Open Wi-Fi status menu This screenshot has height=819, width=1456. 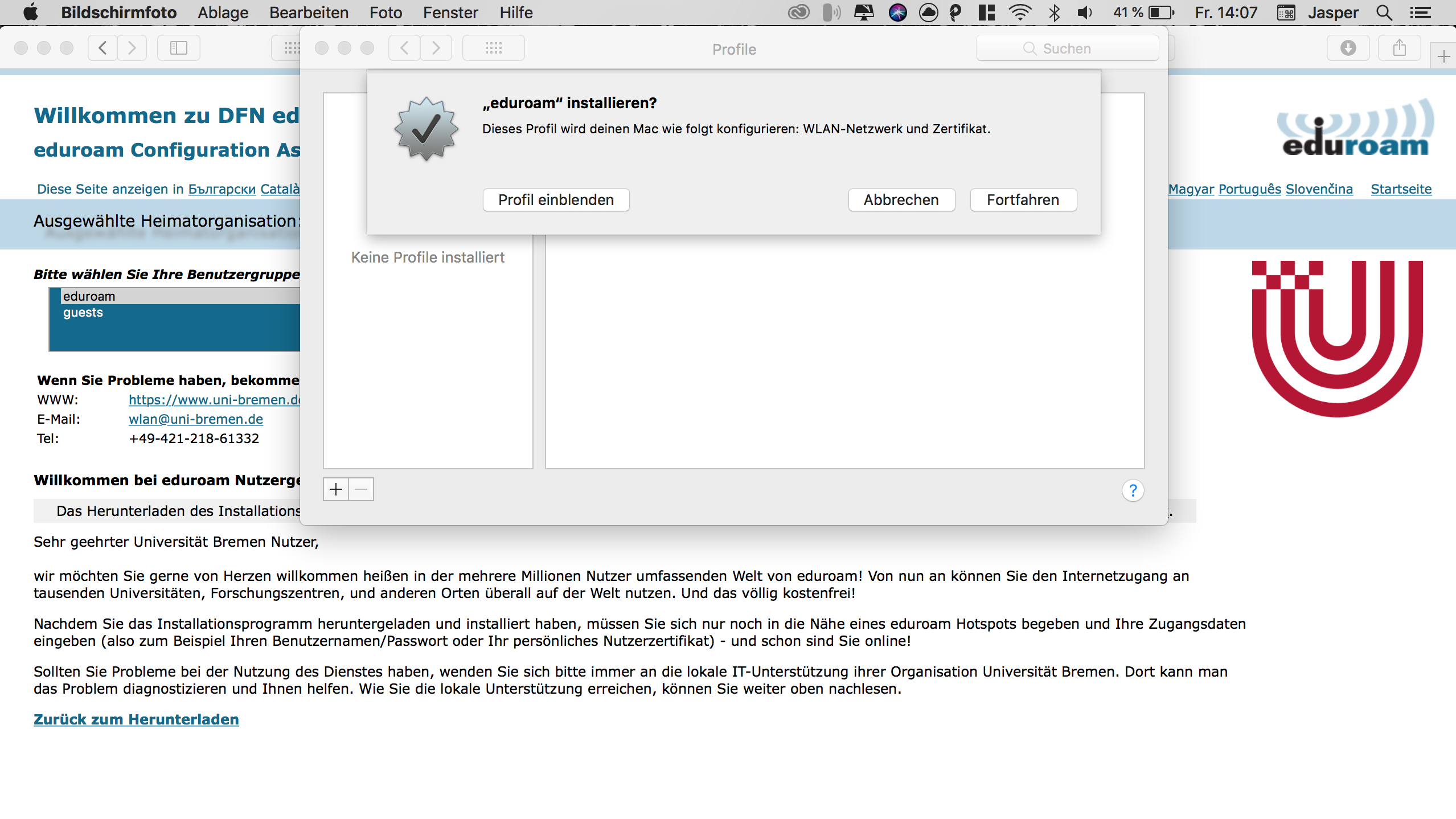[1019, 13]
